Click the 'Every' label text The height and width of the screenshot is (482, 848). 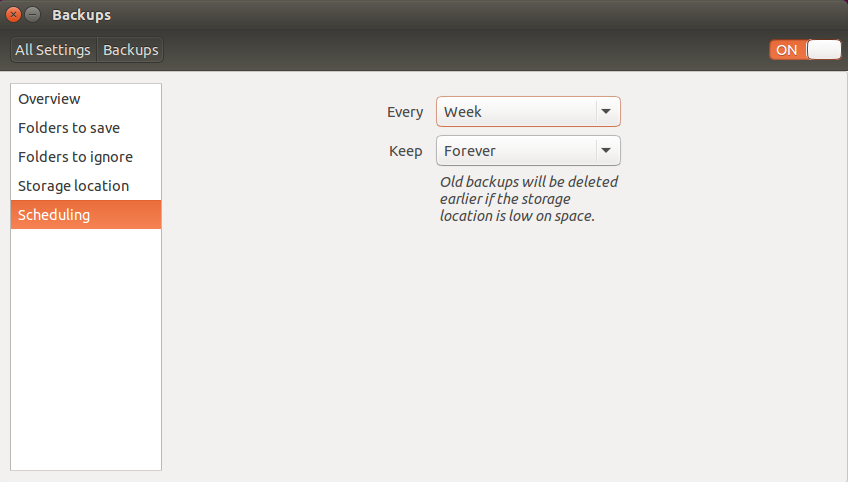click(x=405, y=112)
